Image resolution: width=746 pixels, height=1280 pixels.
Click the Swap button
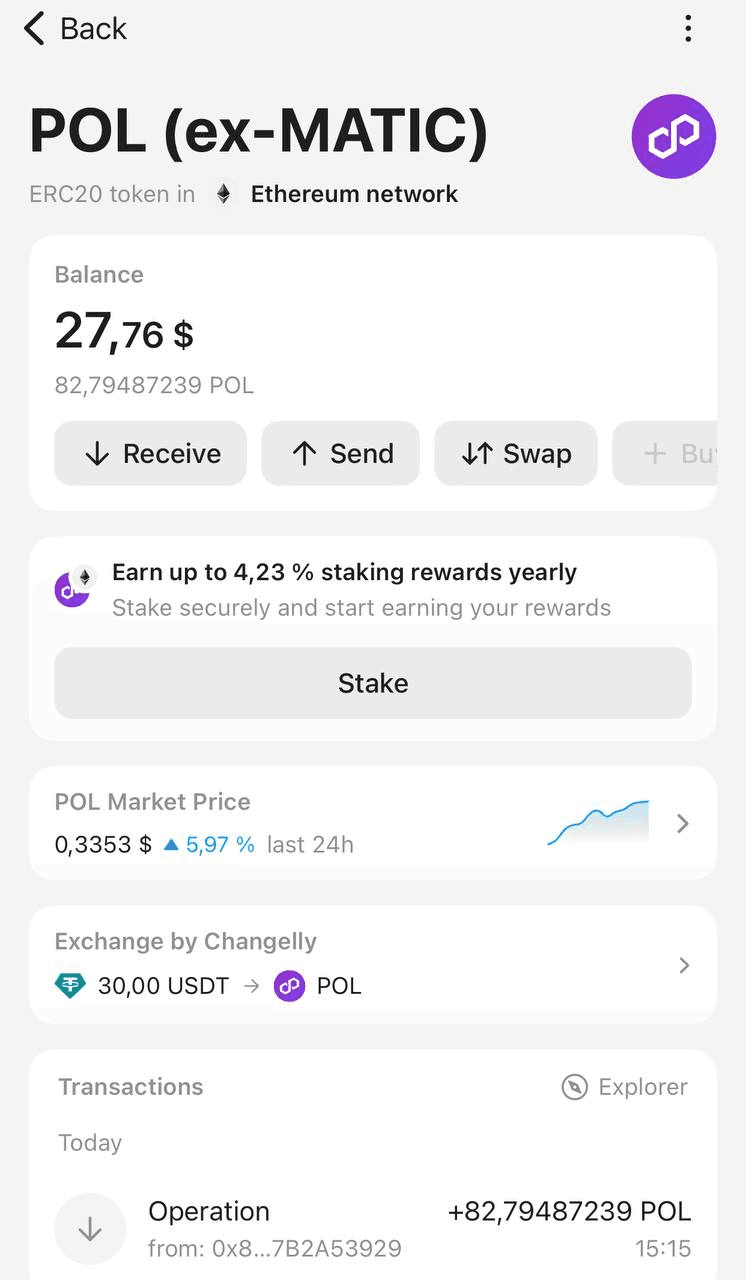click(x=516, y=453)
